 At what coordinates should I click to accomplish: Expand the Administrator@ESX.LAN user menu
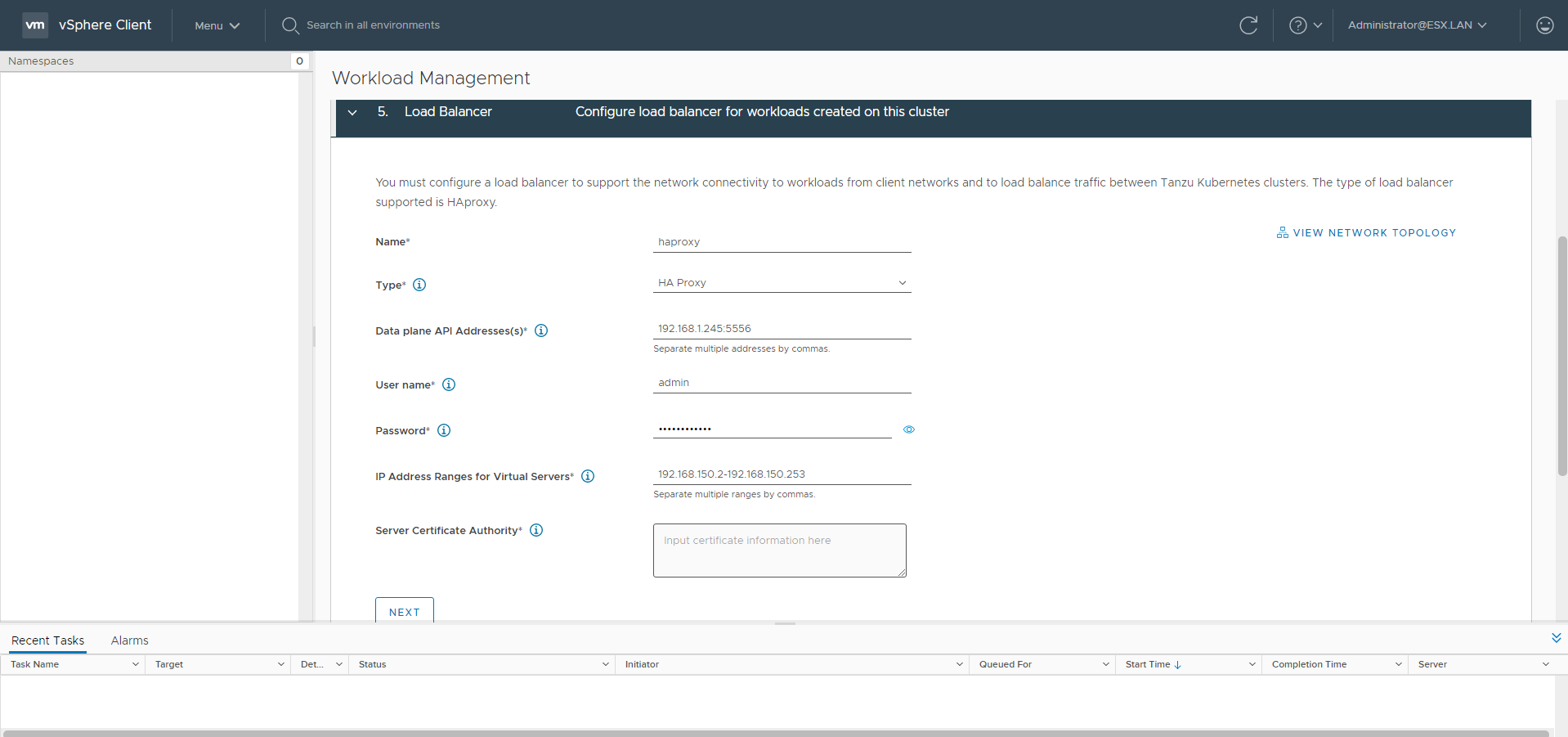click(1417, 25)
